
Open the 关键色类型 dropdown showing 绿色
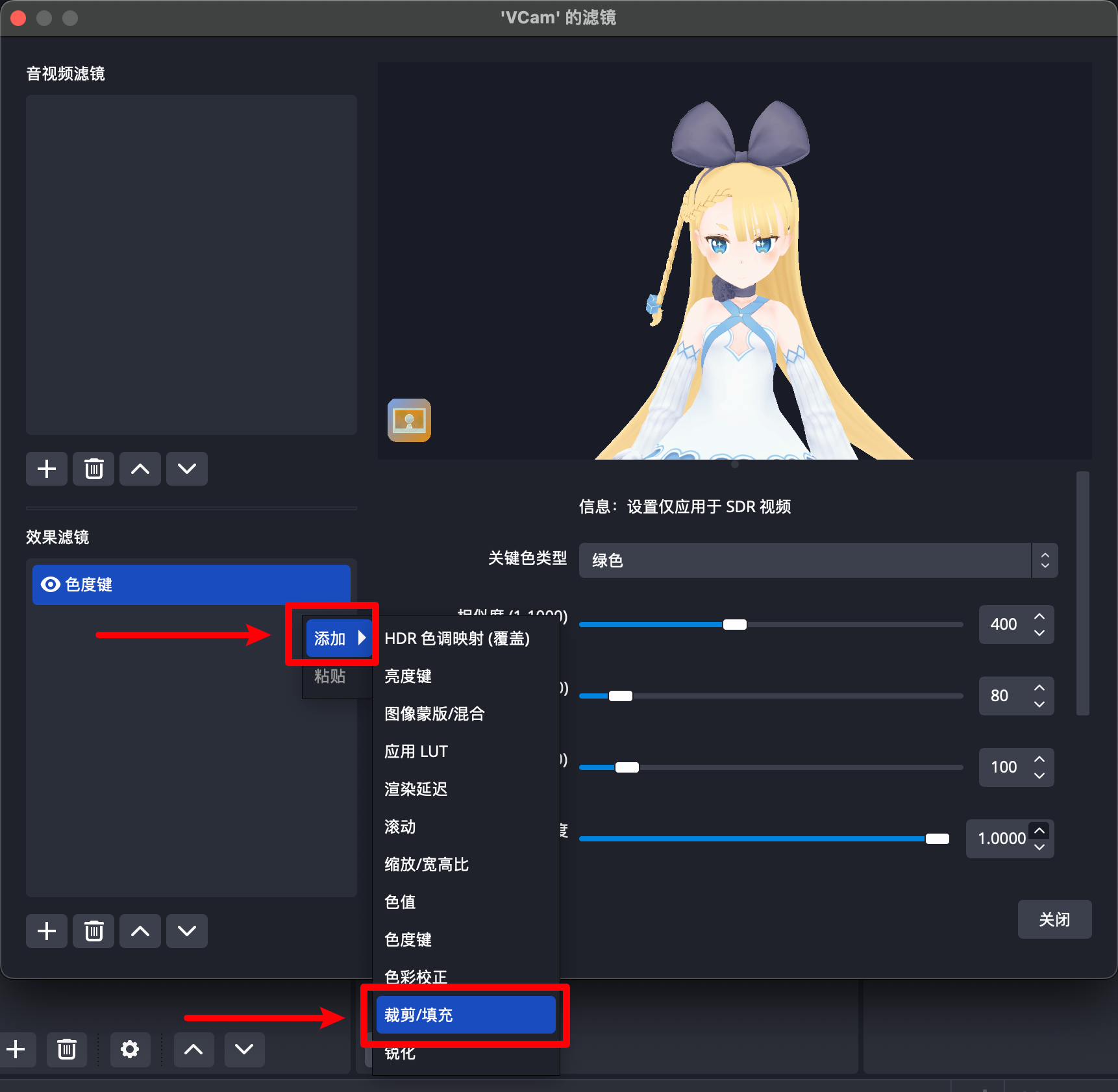tap(818, 560)
